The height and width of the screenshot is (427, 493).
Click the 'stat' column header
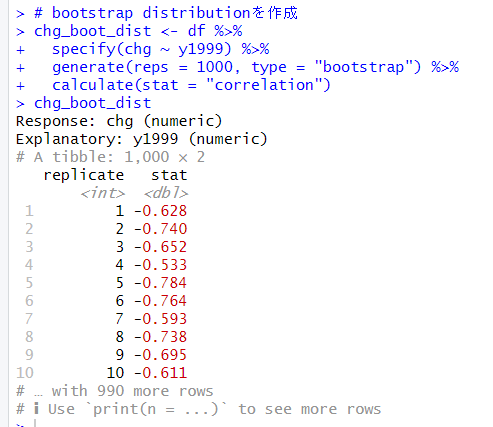pos(169,175)
